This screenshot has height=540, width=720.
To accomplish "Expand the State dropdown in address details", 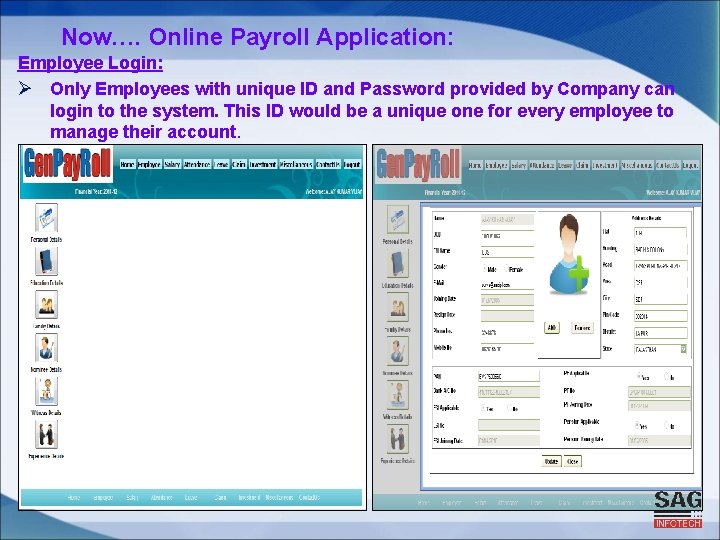I will (x=683, y=349).
